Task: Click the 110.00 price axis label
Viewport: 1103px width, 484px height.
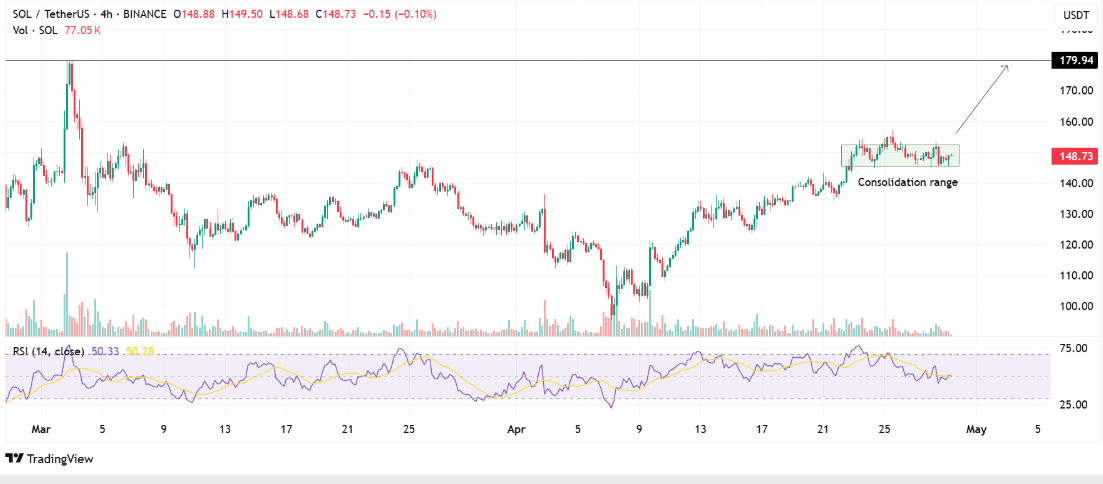Action: pos(1077,275)
